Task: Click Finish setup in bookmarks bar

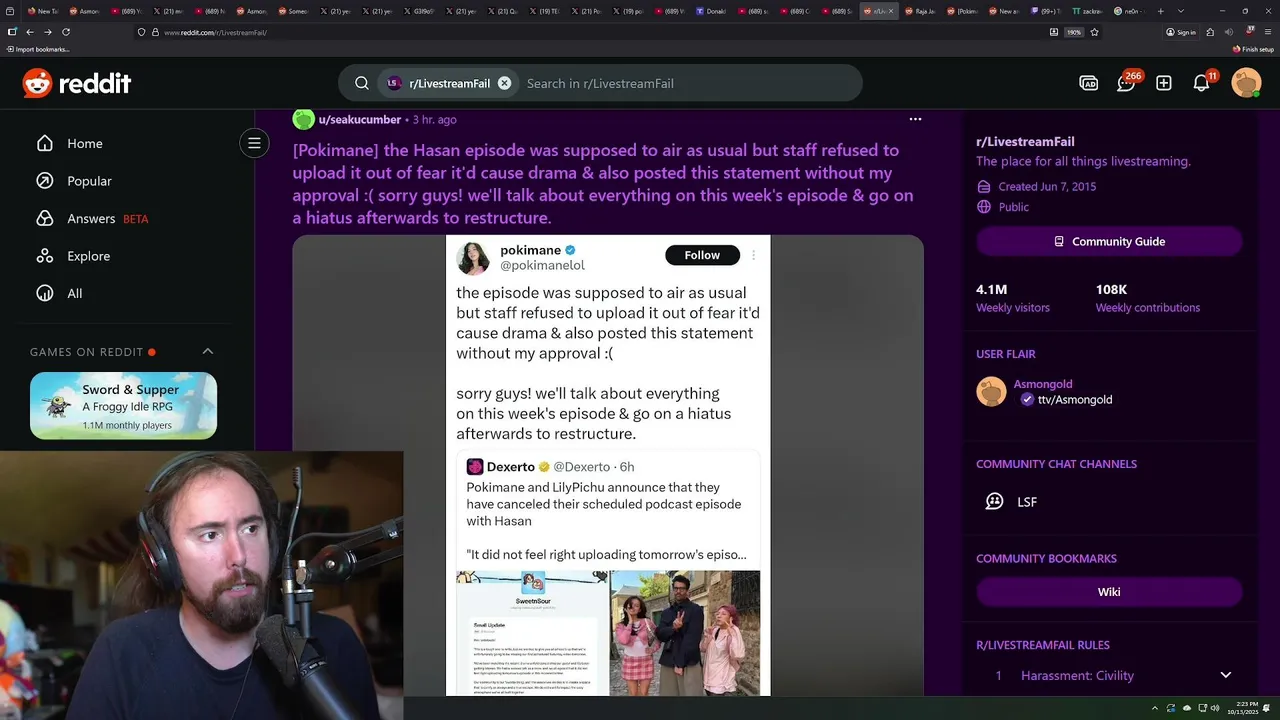Action: point(1253,49)
